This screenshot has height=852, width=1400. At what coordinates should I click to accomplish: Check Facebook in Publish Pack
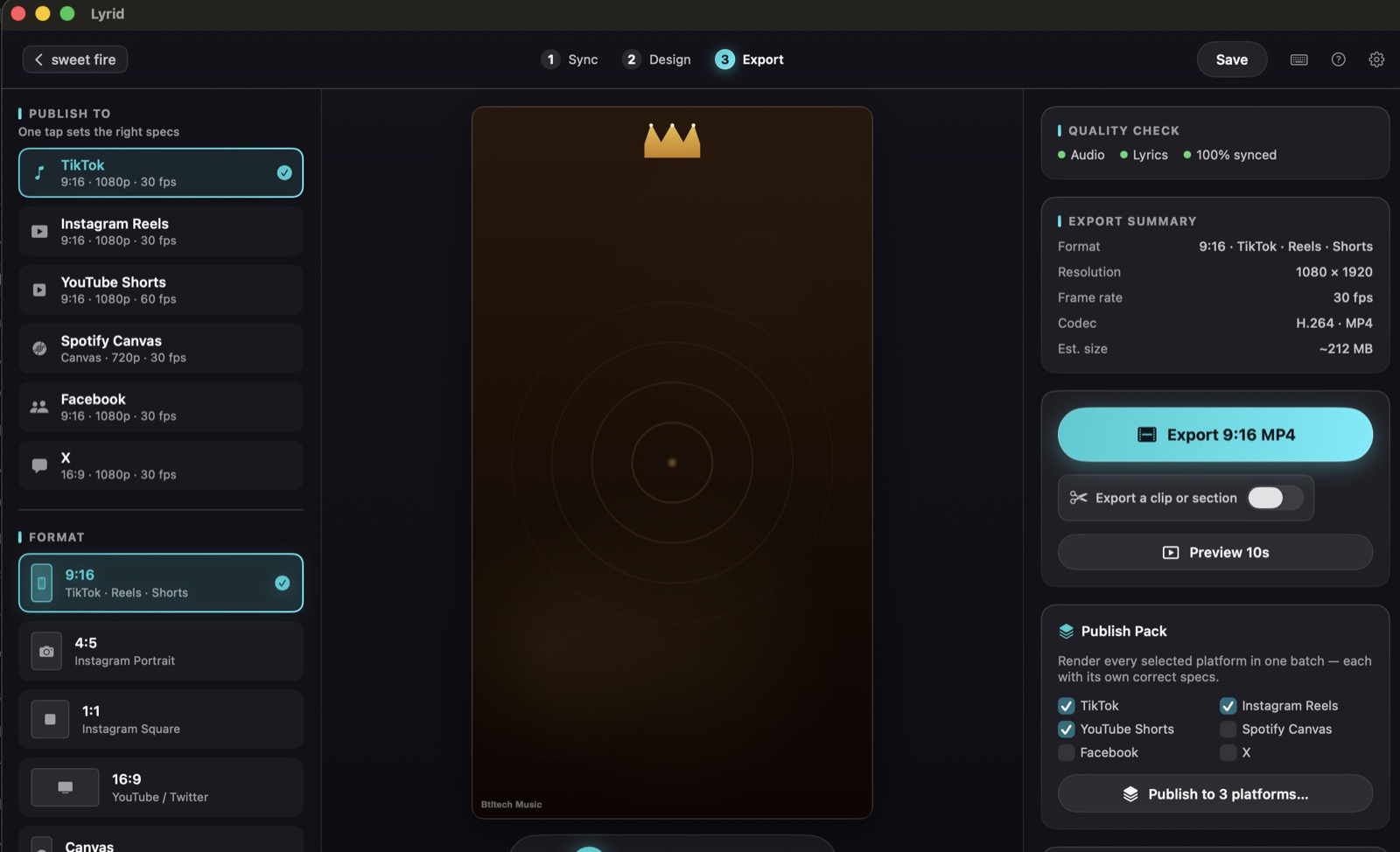(1066, 753)
